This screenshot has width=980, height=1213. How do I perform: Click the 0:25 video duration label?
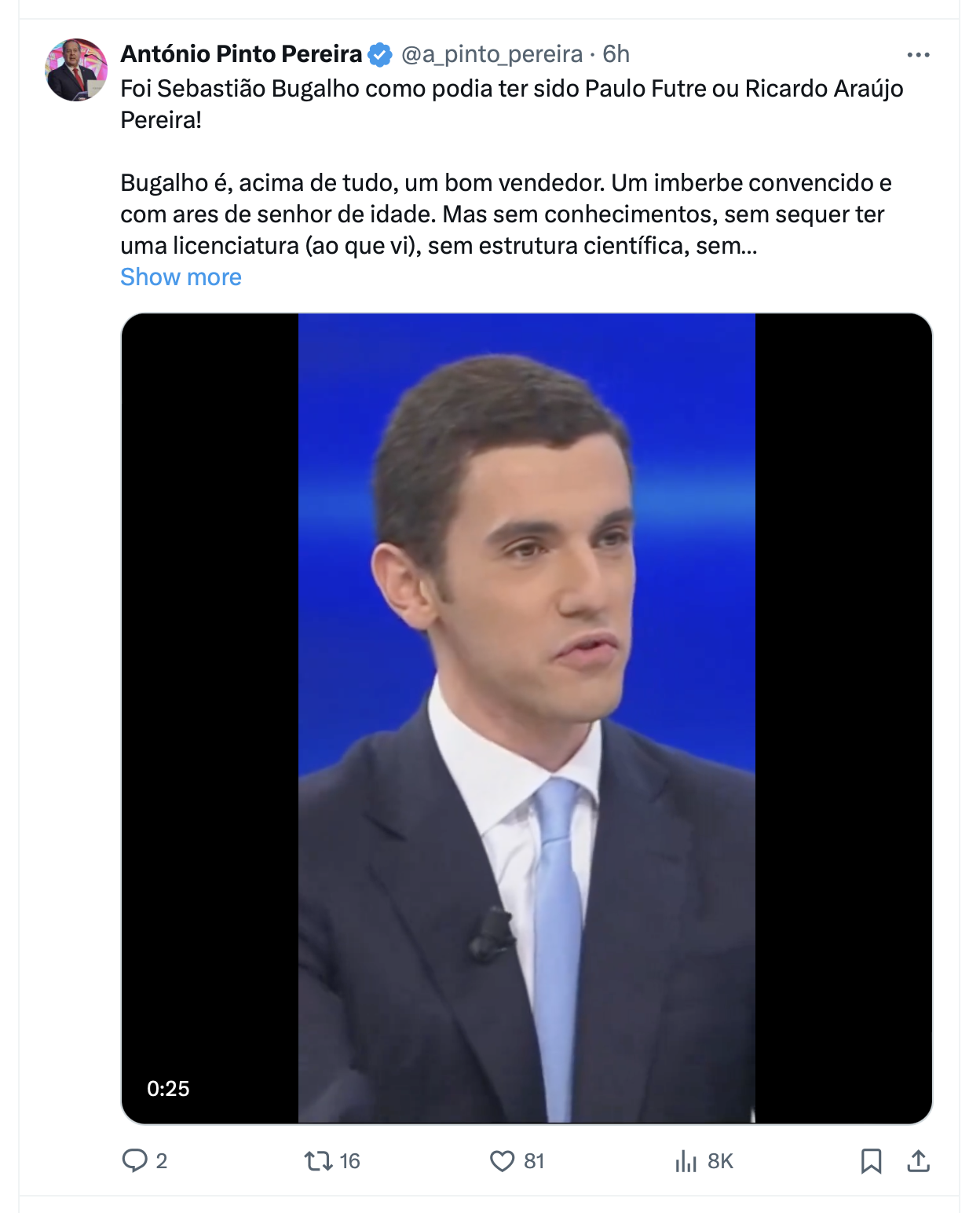pos(168,1088)
